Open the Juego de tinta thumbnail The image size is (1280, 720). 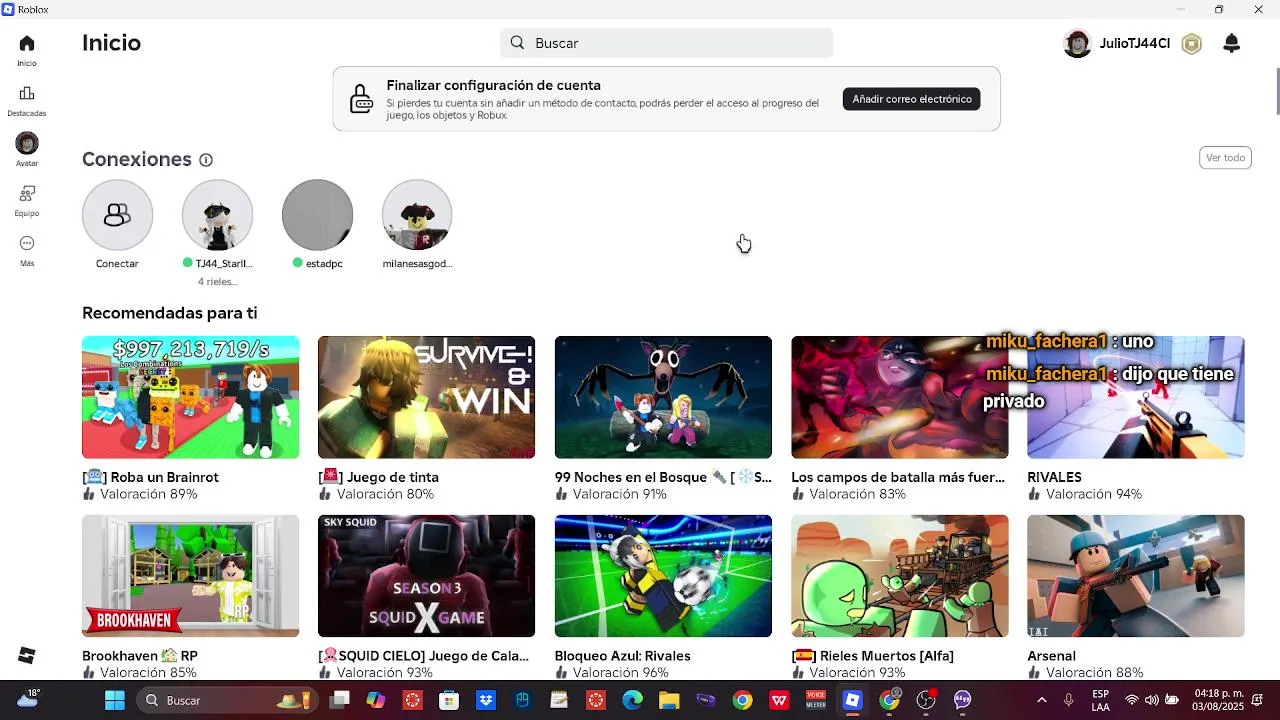(426, 397)
